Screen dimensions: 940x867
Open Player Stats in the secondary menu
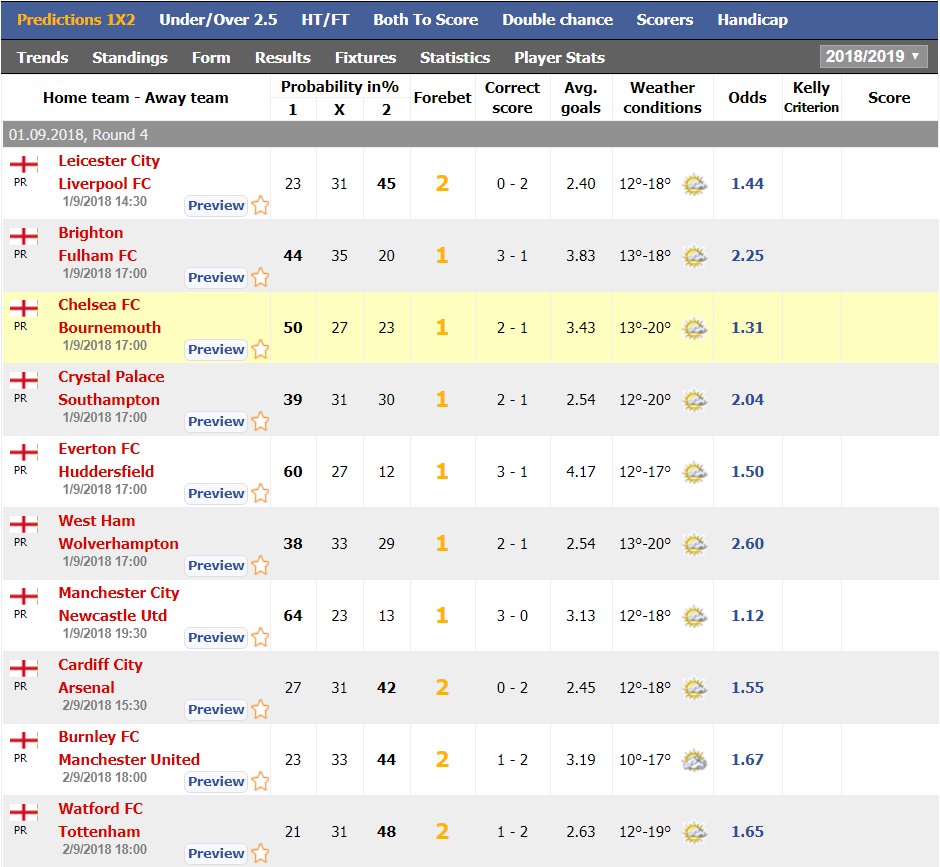pyautogui.click(x=559, y=58)
